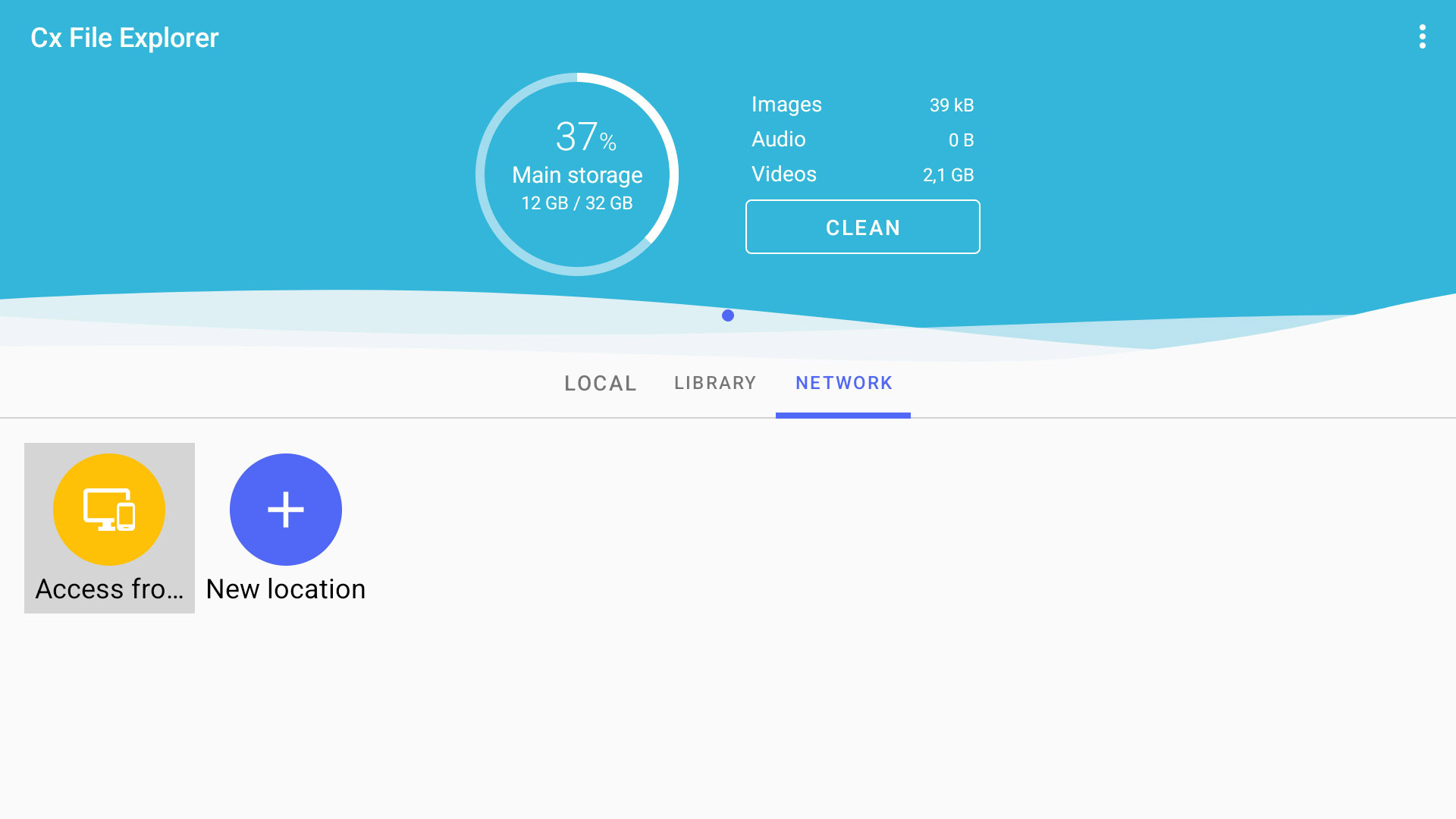Click the 2,1 GB videos size value
The image size is (1456, 819).
[948, 175]
